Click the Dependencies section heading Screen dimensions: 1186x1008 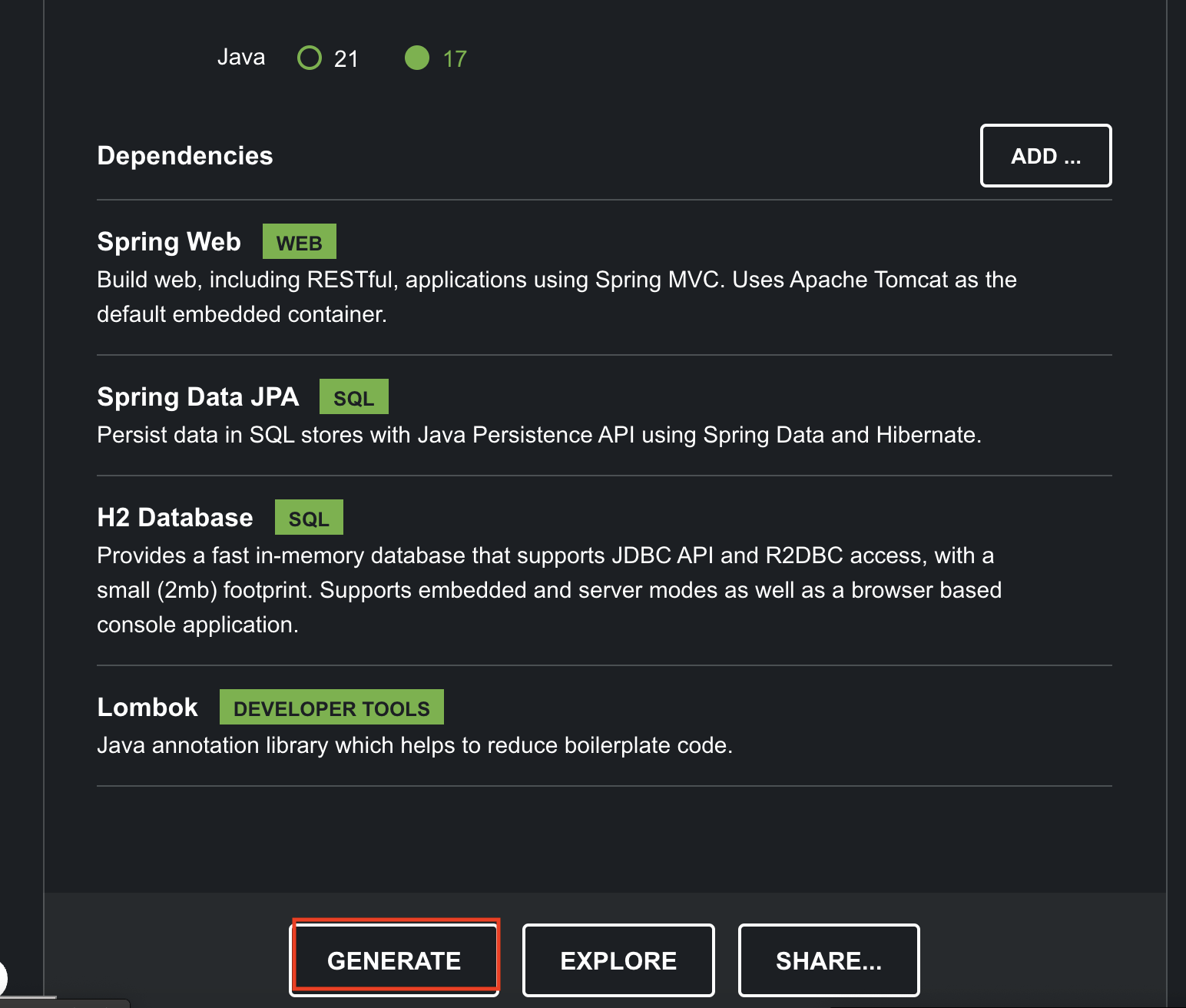[185, 155]
